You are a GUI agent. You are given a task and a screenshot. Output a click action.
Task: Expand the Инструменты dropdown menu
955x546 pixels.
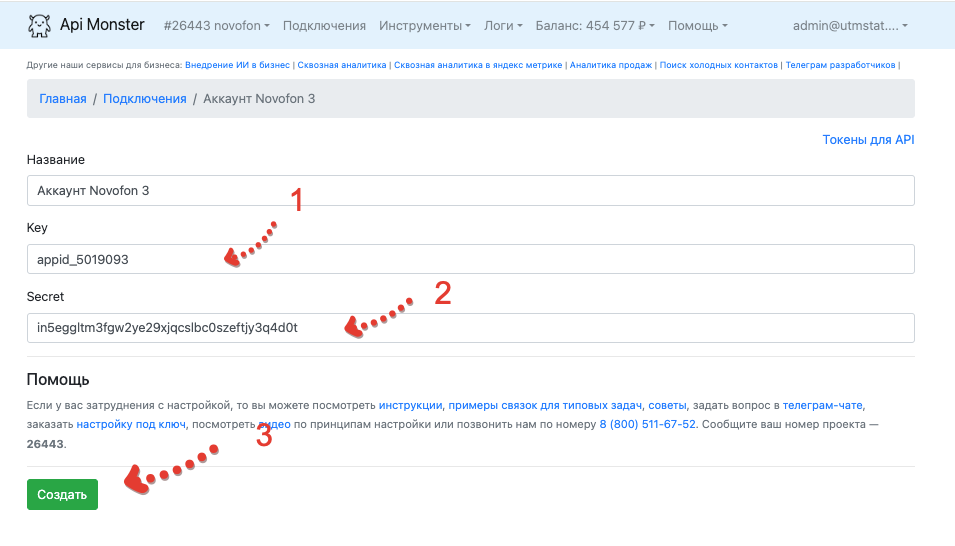click(425, 26)
